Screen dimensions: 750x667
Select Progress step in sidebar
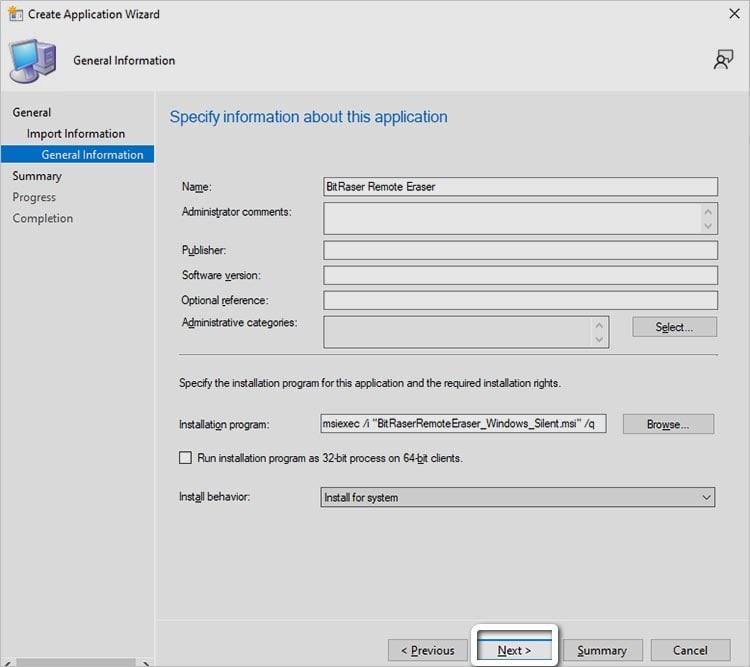coord(34,197)
